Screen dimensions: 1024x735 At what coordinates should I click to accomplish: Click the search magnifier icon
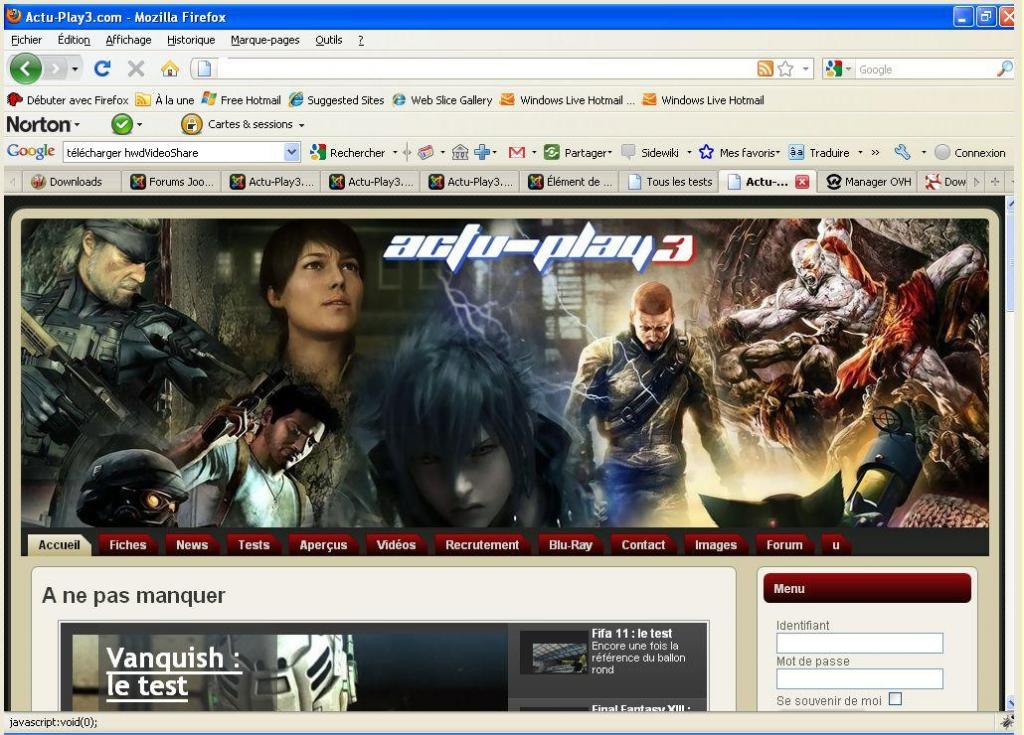(x=1005, y=69)
